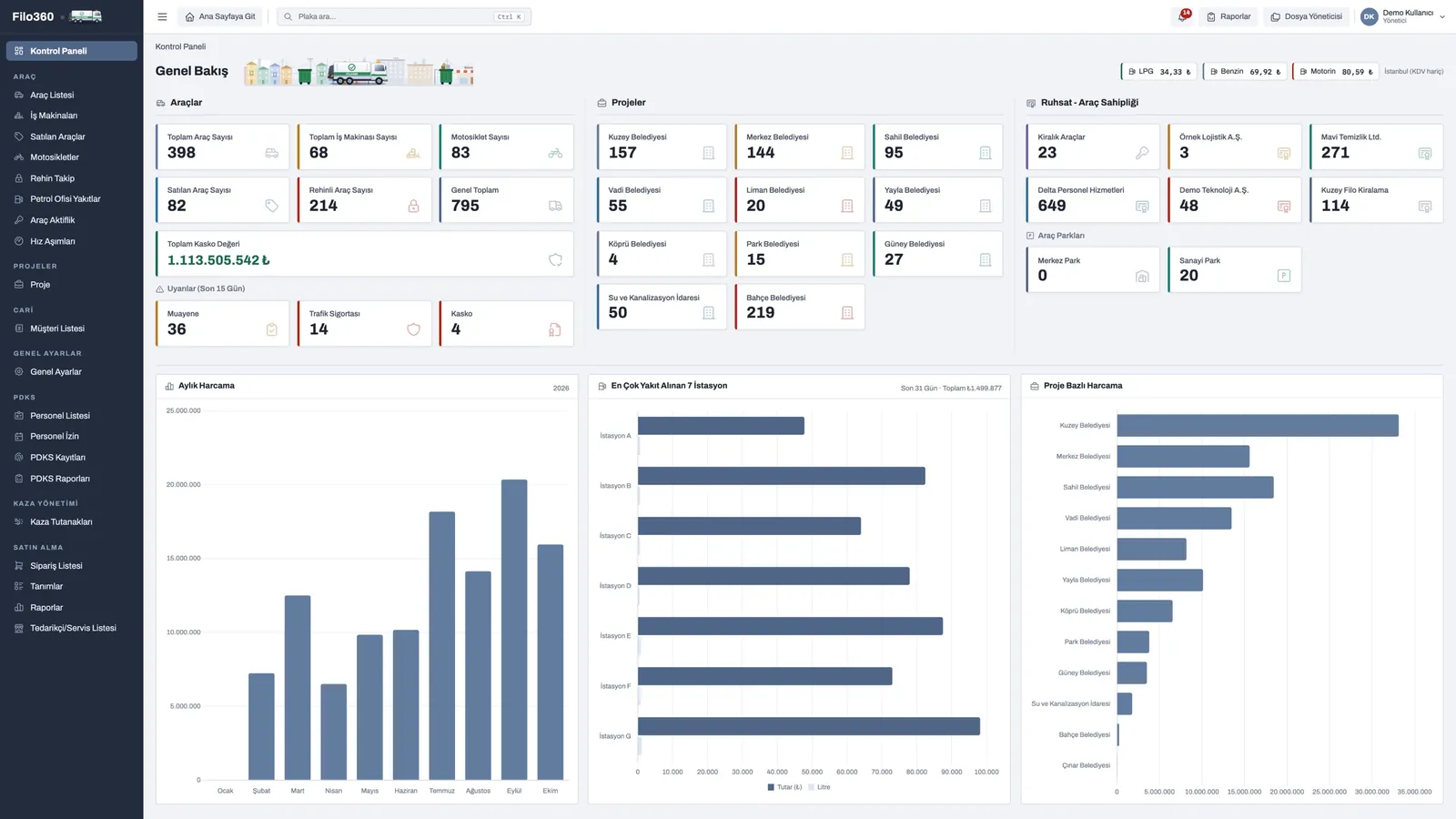The height and width of the screenshot is (819, 1456).
Task: Go to Petrol Ofisi Yakıtlar menu item
Action: coord(72,199)
